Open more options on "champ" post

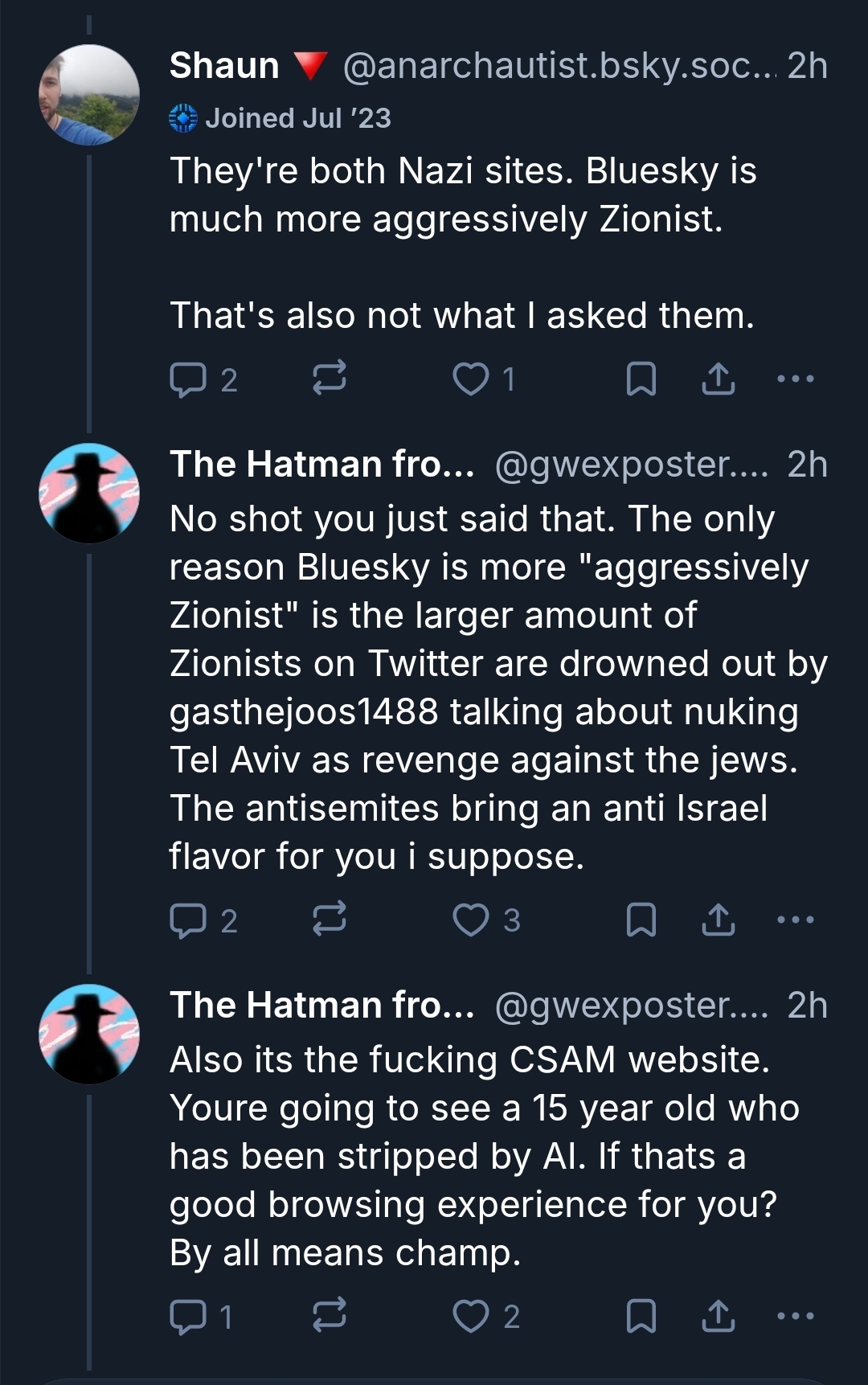pyautogui.click(x=796, y=1316)
